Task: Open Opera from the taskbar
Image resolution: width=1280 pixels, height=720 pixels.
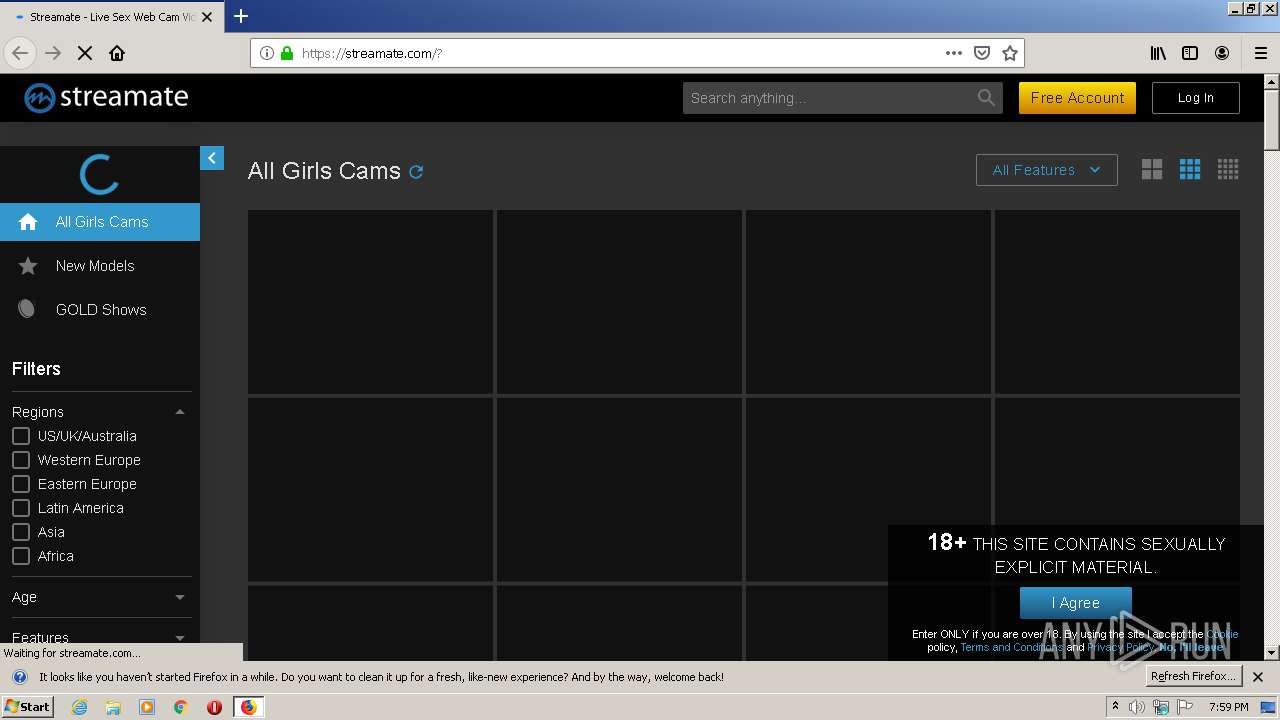Action: 214,707
